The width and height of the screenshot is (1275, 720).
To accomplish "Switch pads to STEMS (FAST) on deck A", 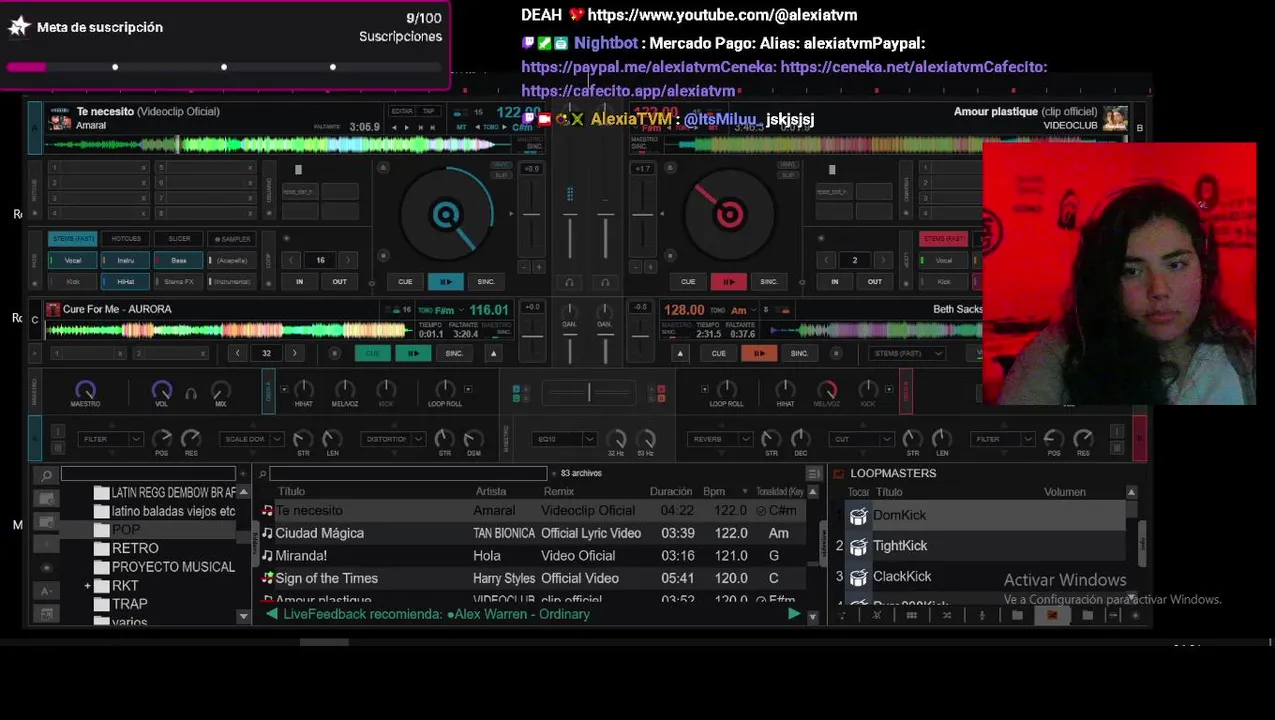I will (x=73, y=239).
